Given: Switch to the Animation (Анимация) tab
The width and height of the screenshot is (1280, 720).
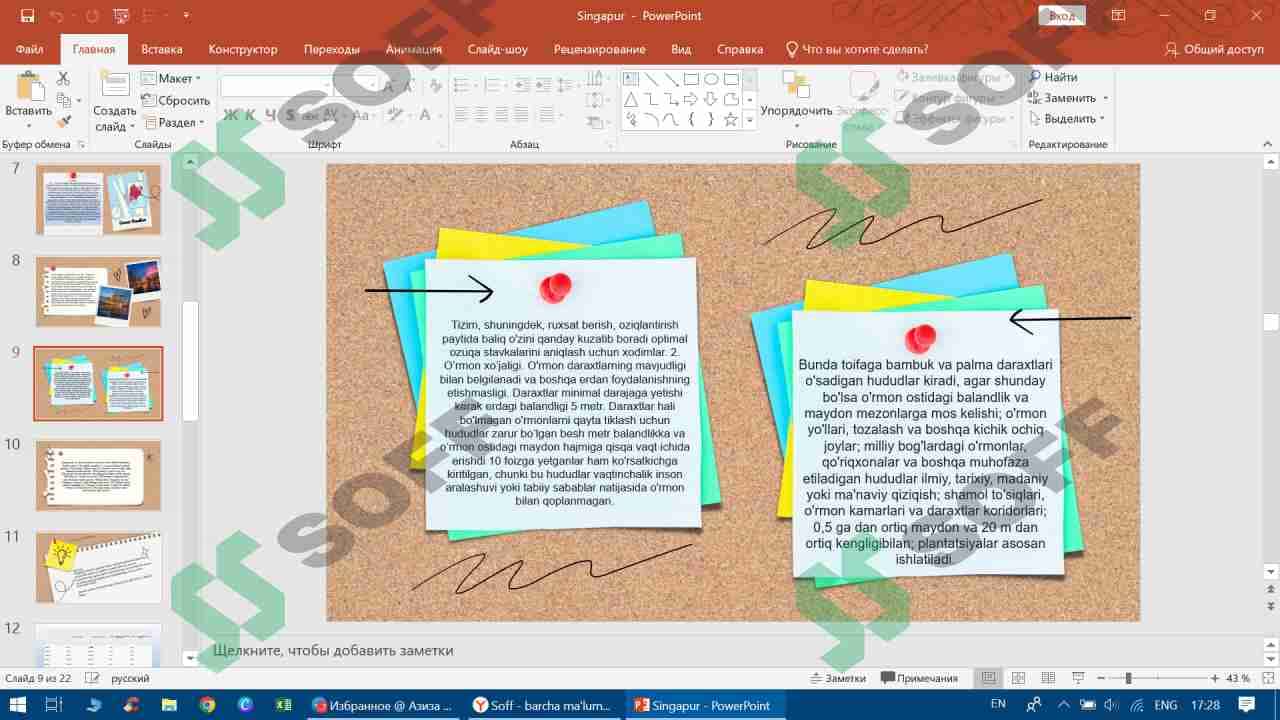Looking at the screenshot, I should (x=414, y=49).
